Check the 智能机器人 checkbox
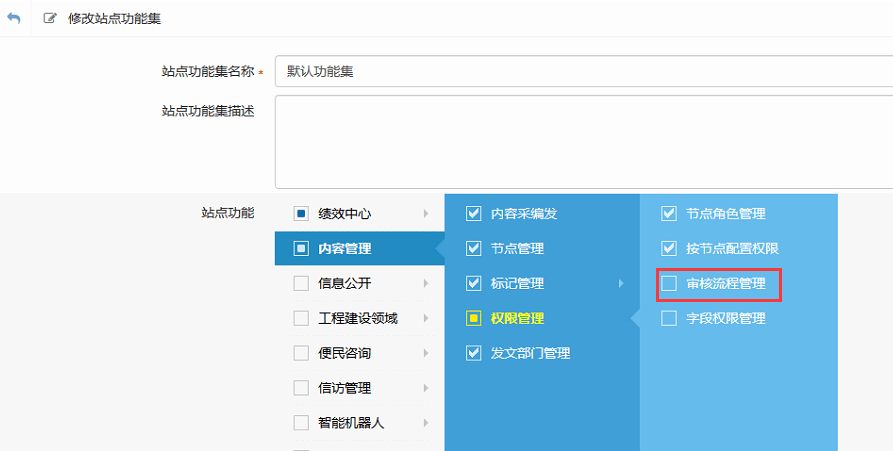The image size is (893, 451). tap(301, 423)
